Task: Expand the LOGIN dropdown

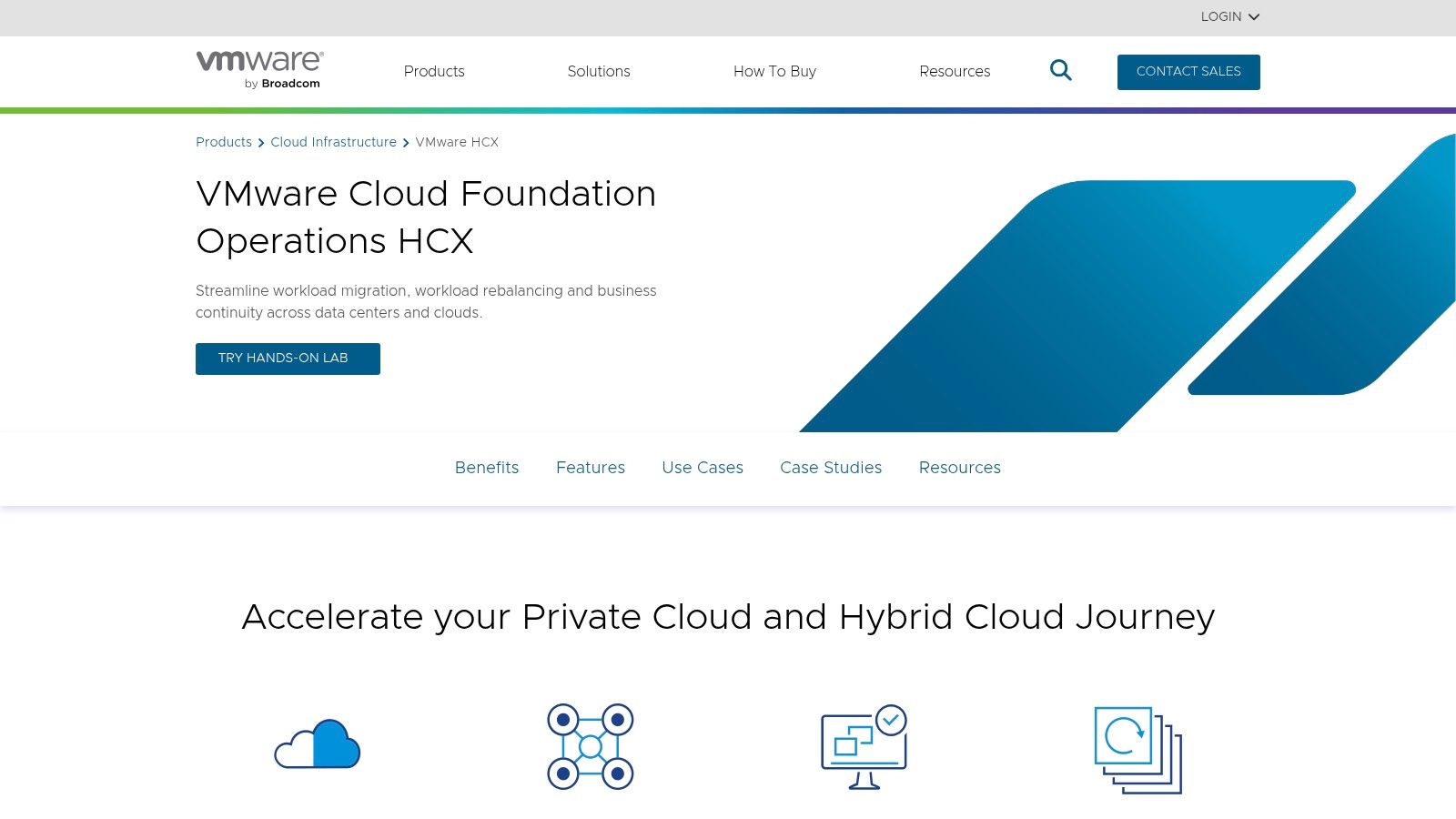Action: pos(1229,16)
